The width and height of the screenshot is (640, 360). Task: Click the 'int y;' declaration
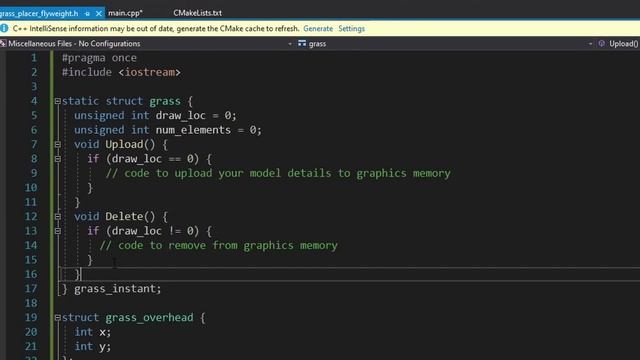(x=93, y=346)
